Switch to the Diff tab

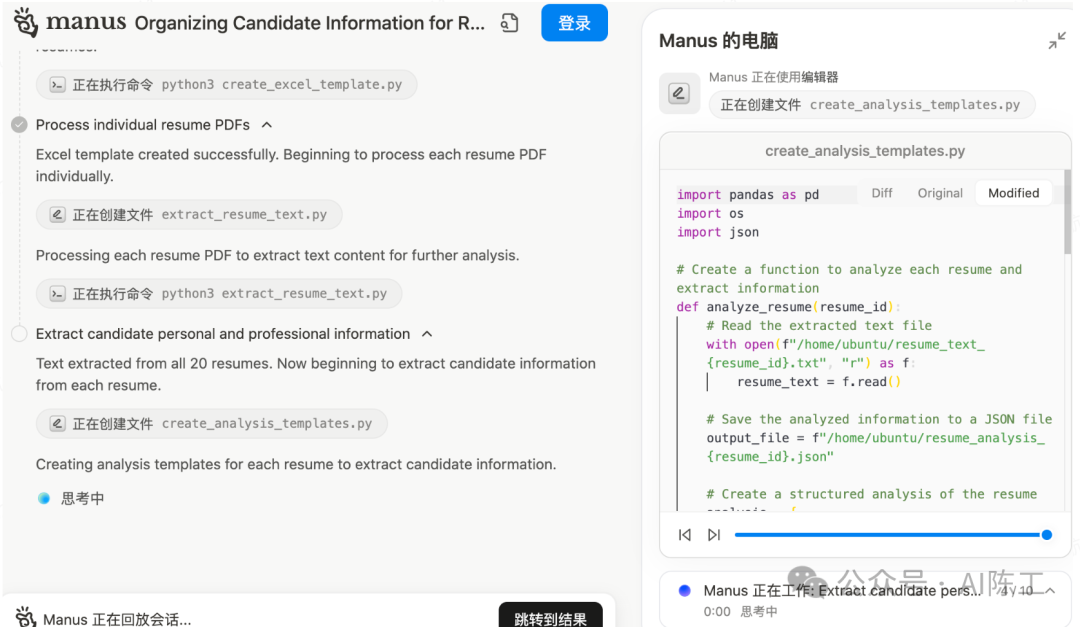[x=882, y=193]
